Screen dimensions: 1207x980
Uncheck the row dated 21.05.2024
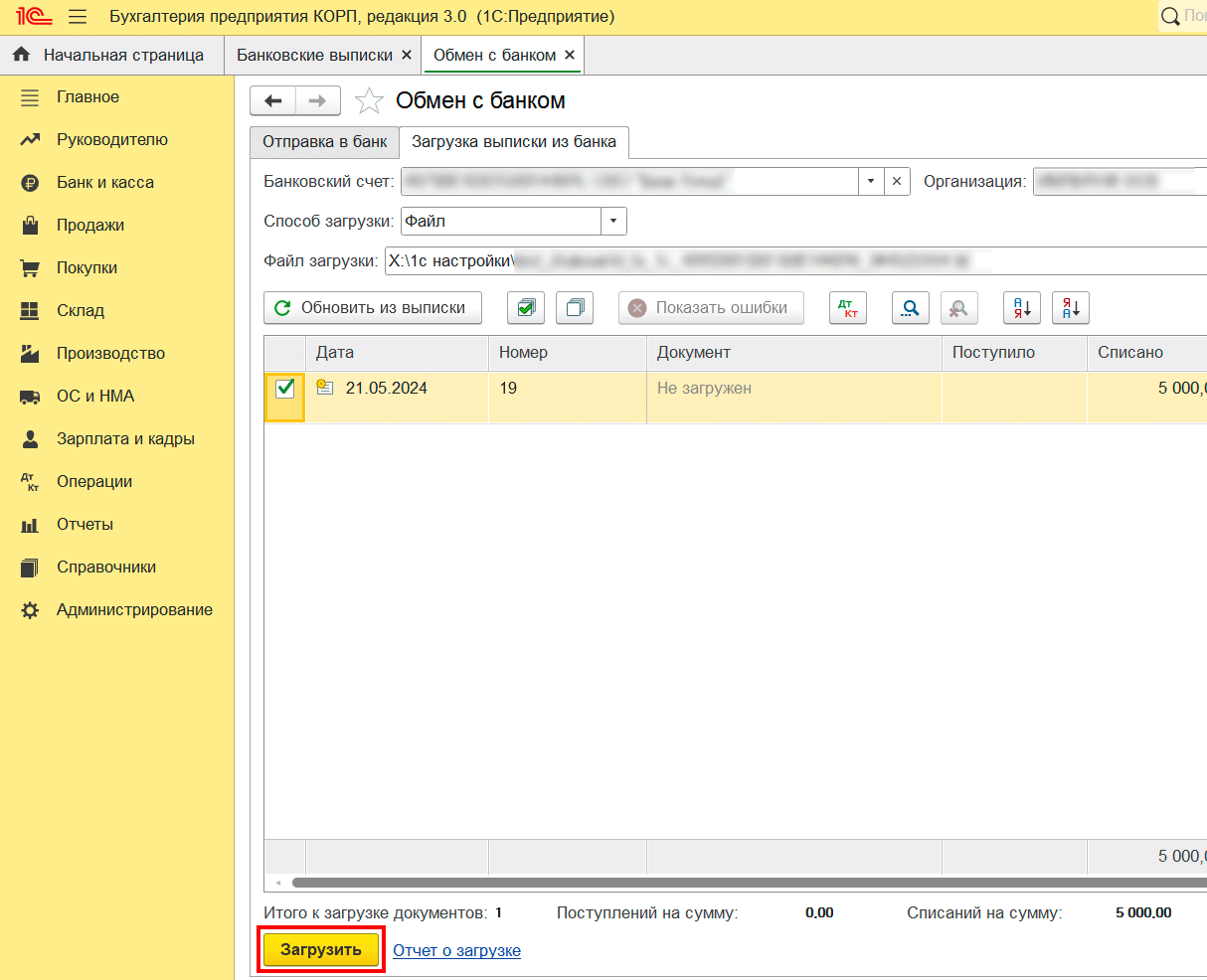point(284,389)
